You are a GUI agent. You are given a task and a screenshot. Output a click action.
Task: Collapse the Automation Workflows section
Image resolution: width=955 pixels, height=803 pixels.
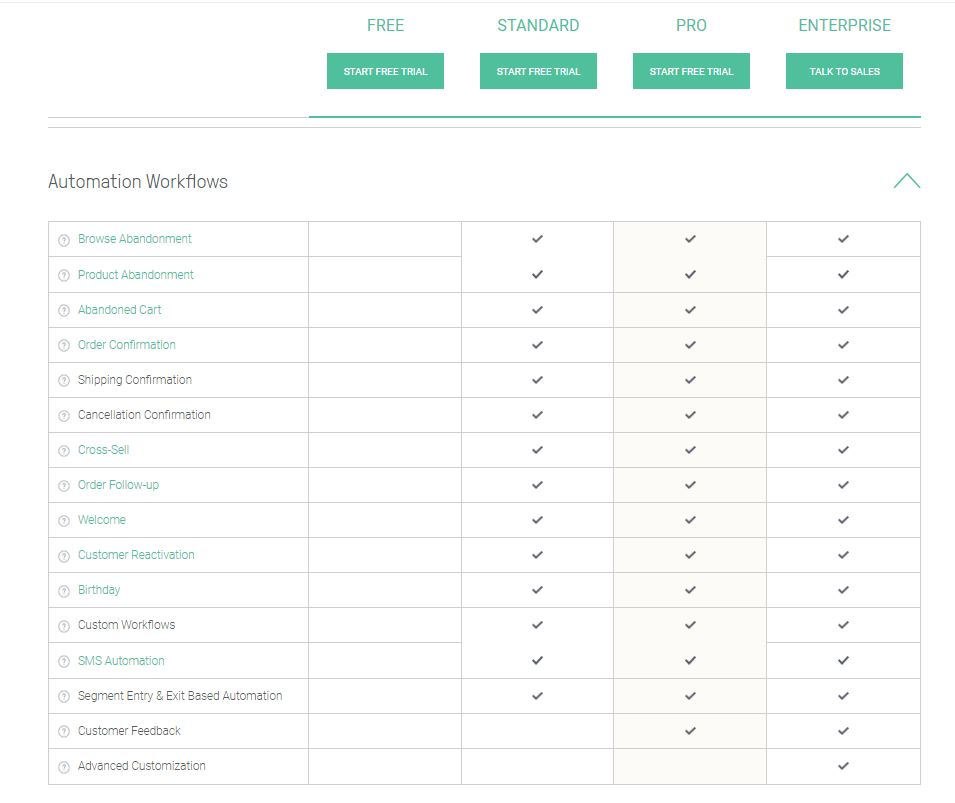coord(906,181)
